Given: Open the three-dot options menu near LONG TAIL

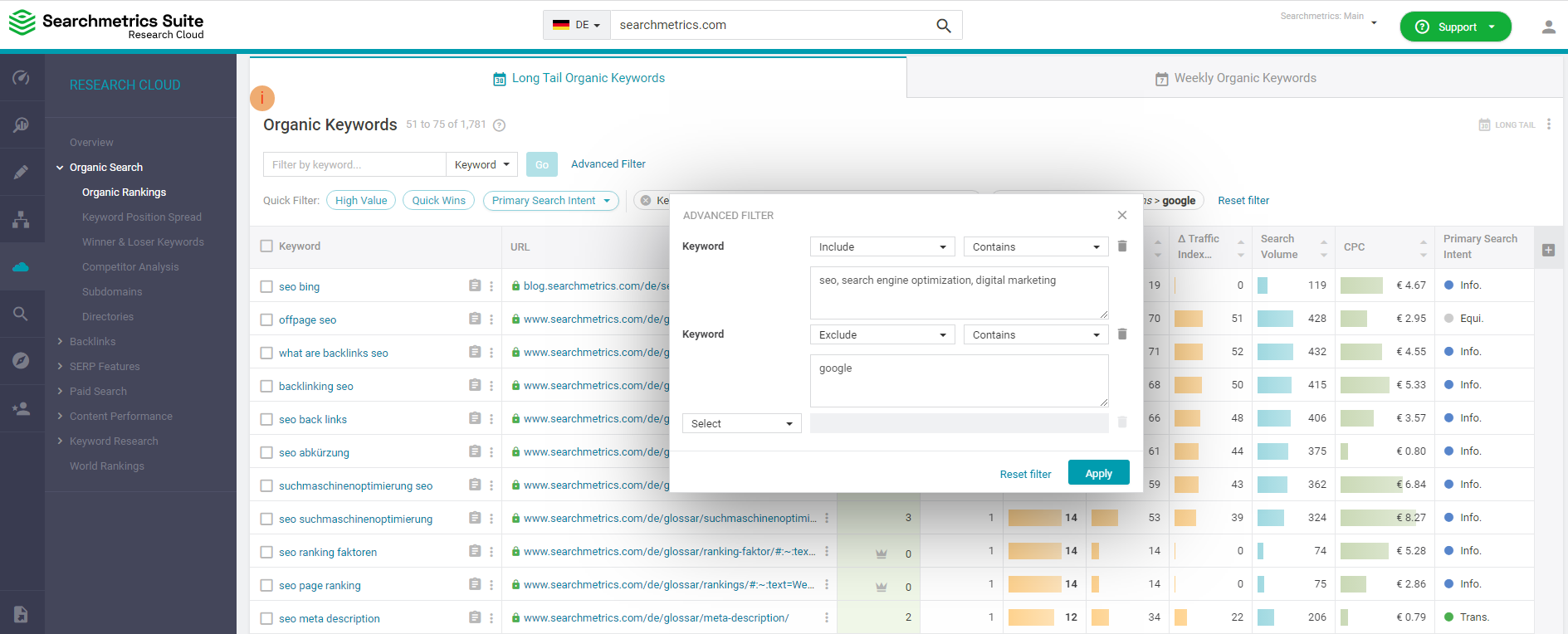Looking at the screenshot, I should (x=1549, y=124).
